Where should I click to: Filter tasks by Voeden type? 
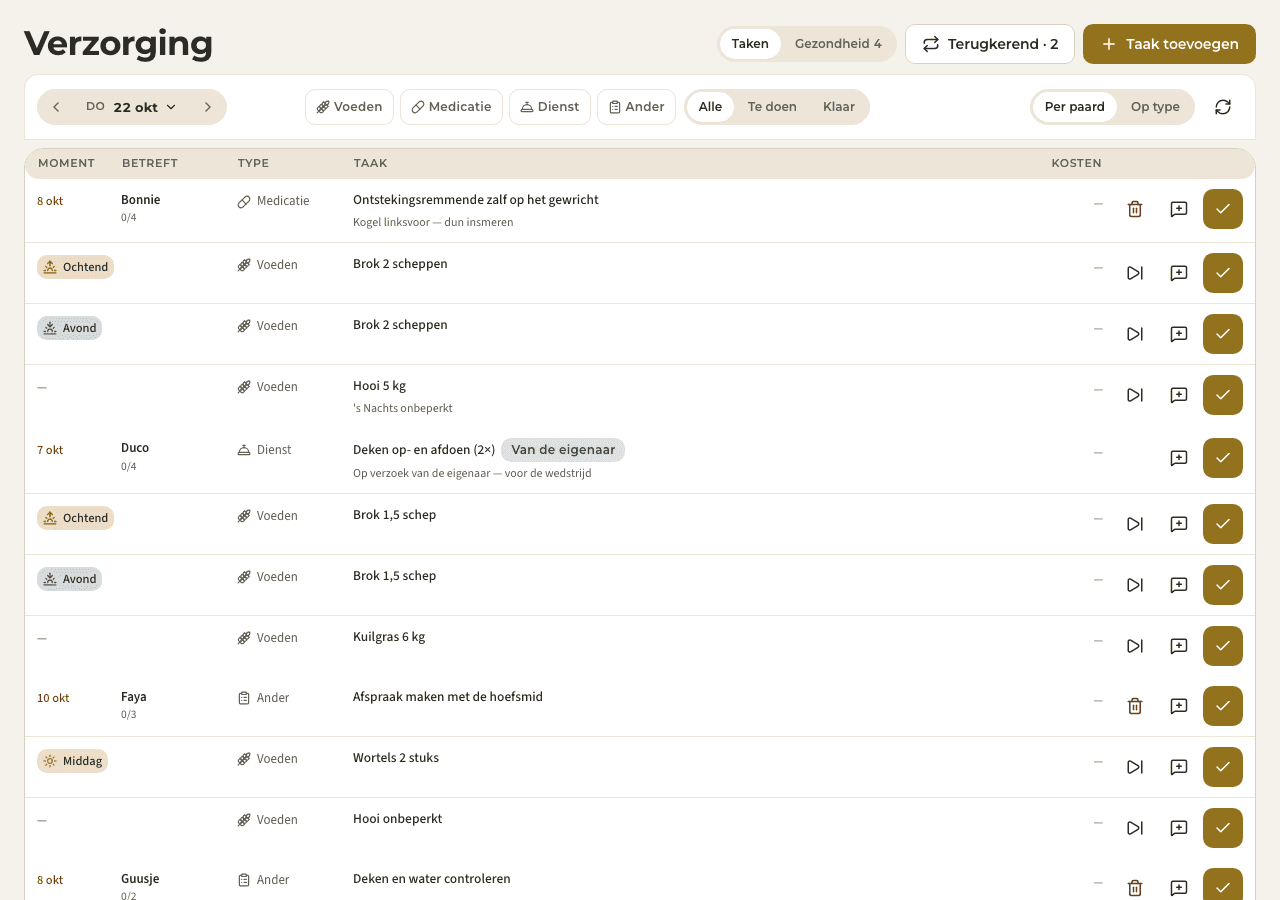pyautogui.click(x=349, y=107)
